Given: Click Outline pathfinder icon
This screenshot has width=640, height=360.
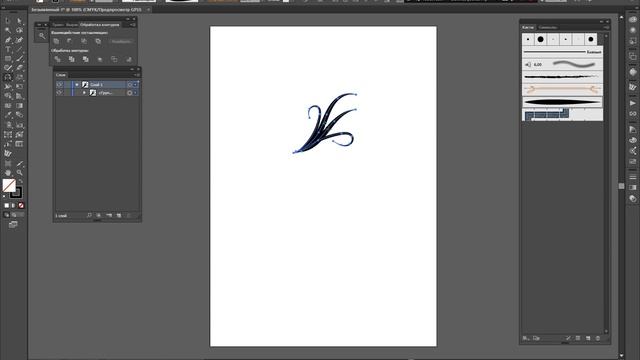Looking at the screenshot, I should click(114, 59).
